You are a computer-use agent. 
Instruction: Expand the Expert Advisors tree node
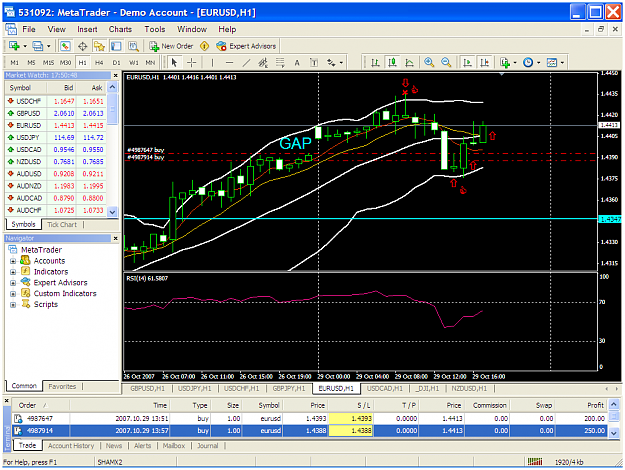click(13, 283)
